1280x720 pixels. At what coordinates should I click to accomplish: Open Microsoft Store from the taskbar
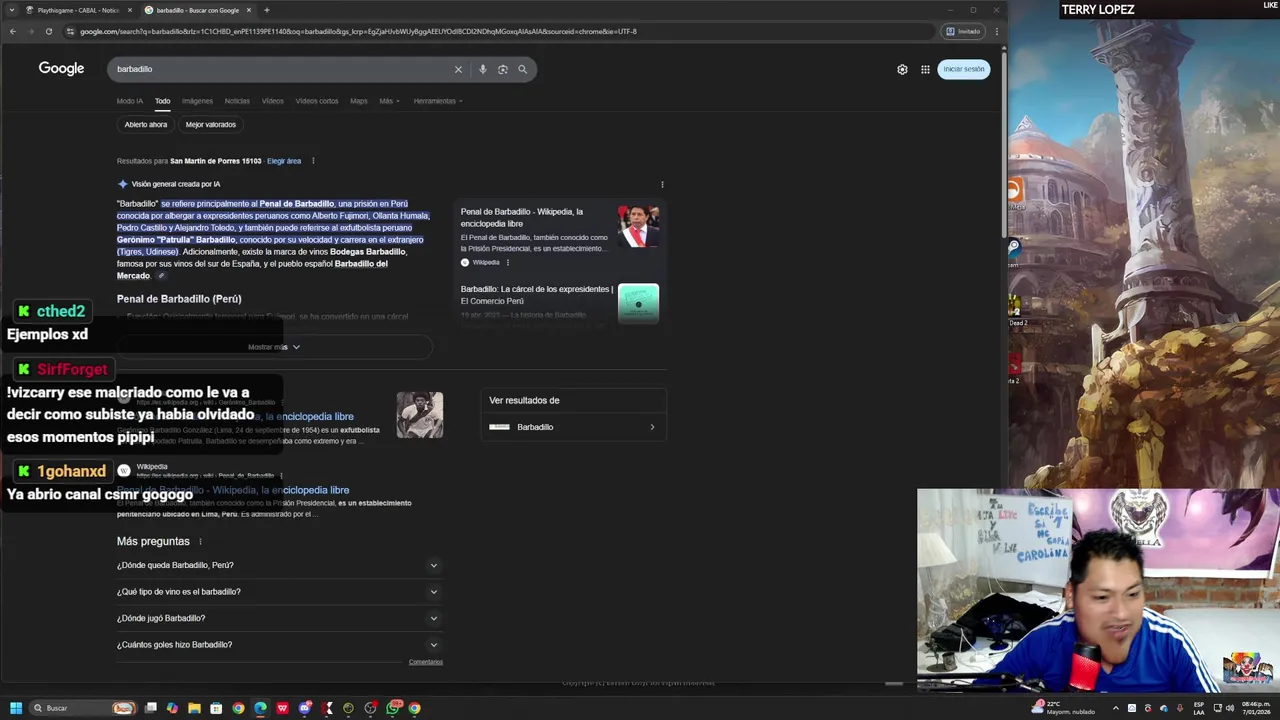(x=216, y=708)
